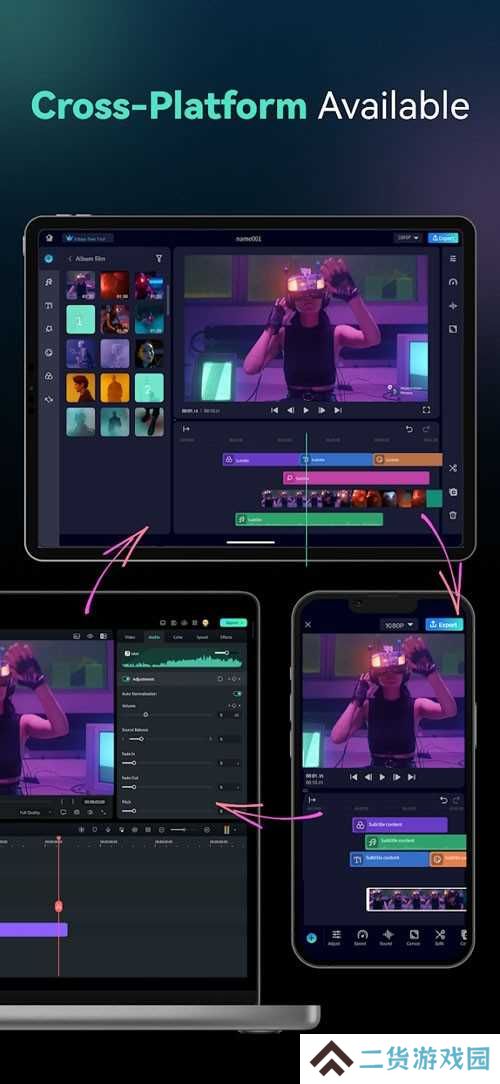The image size is (500, 1084).
Task: Switch to the Audio tab on laptop
Action: 154,637
